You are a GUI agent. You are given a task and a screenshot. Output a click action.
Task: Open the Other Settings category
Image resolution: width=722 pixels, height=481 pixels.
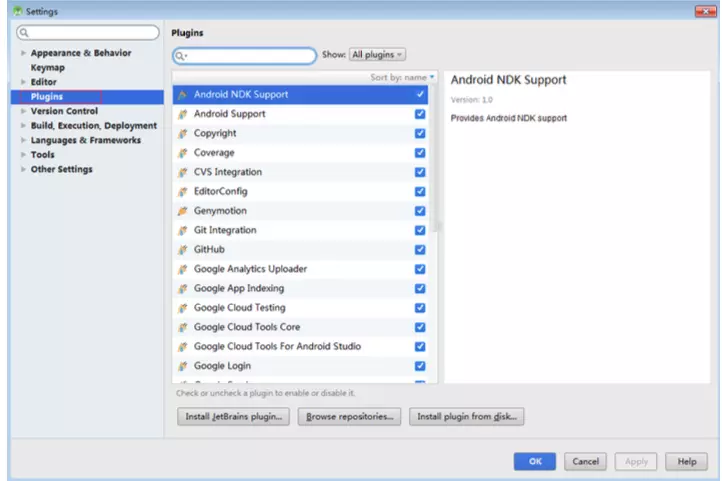[61, 169]
